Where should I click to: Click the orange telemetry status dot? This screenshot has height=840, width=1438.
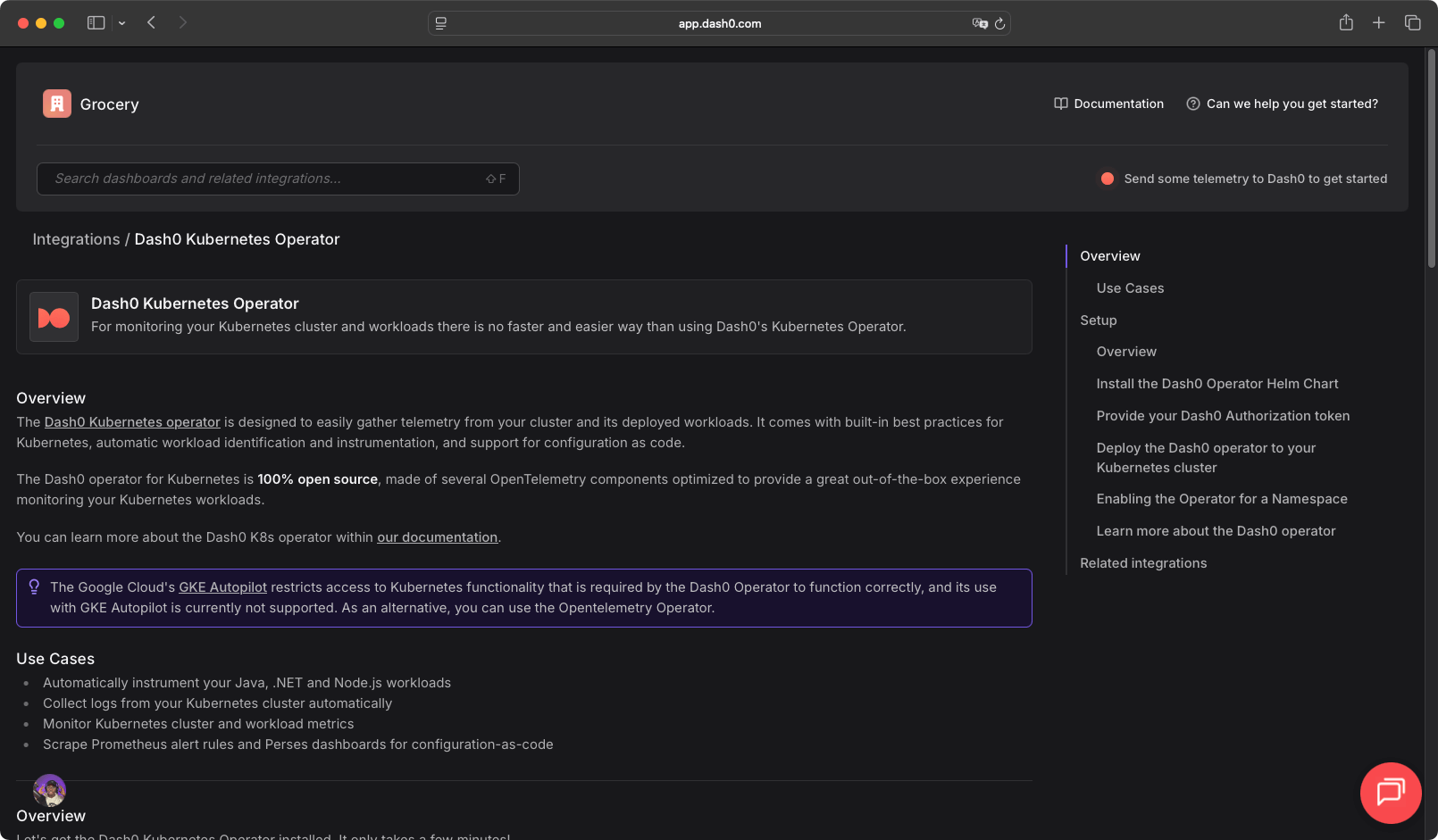coord(1107,179)
